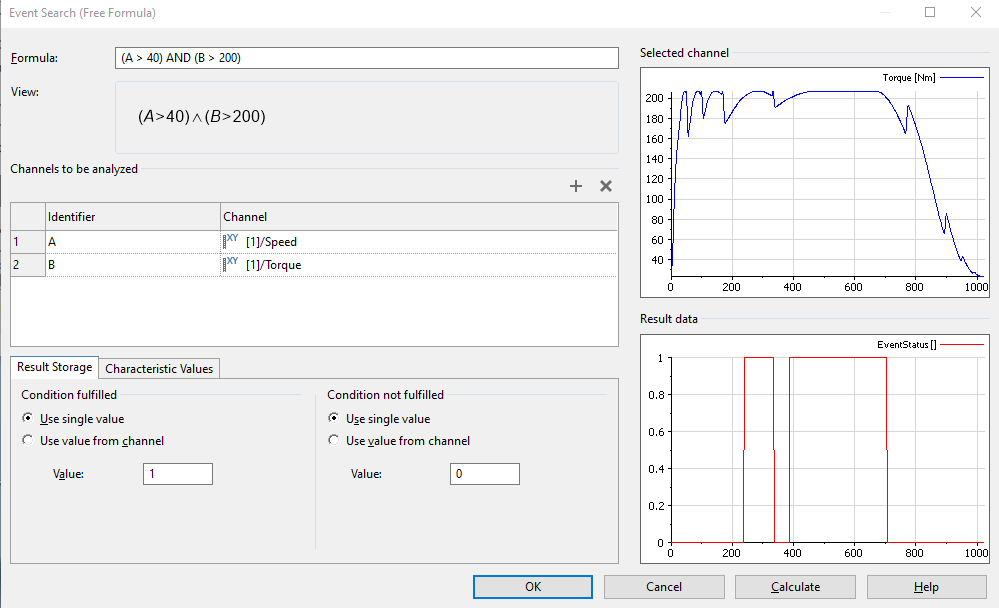Select 'Use single value' for condition fulfilled
Viewport: 999px width, 608px height.
coord(27,419)
